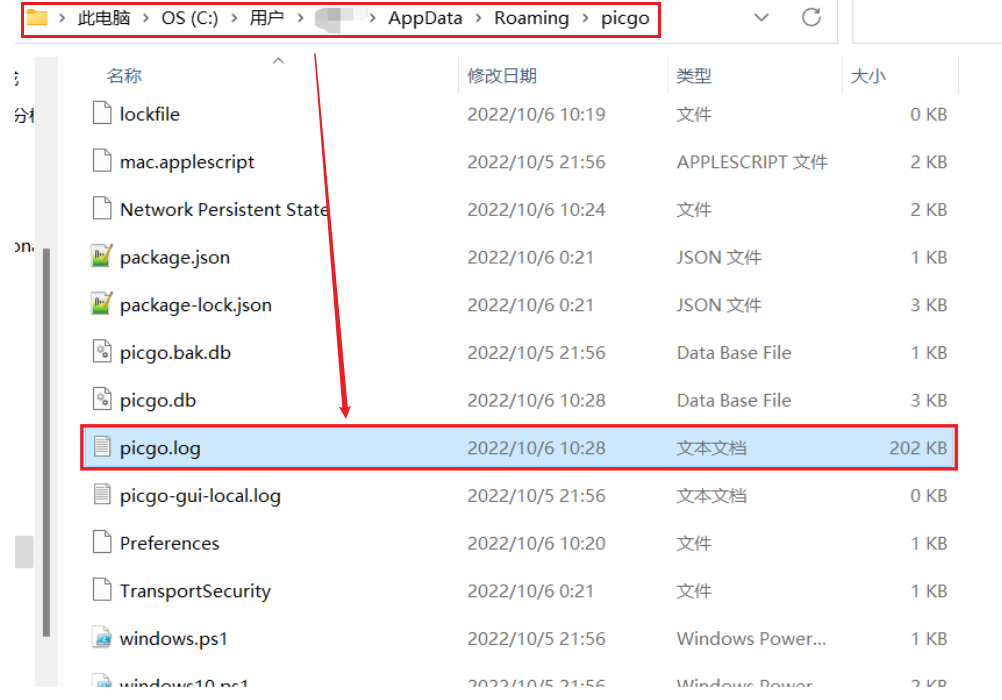Click the picgo-gui-local.log document icon
1002x700 pixels.
(x=102, y=495)
